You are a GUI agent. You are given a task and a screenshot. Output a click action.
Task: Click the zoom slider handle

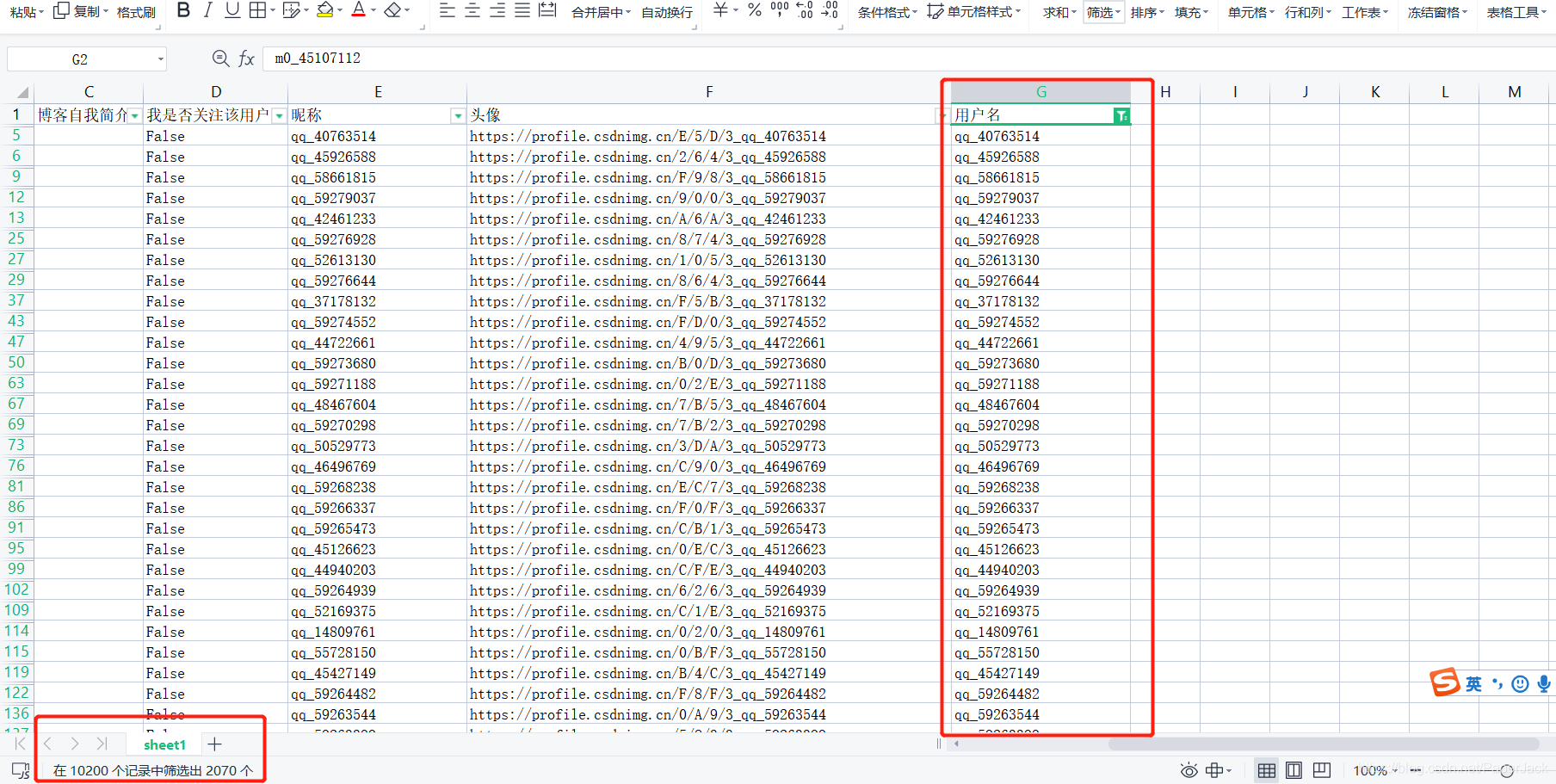coord(1506,771)
